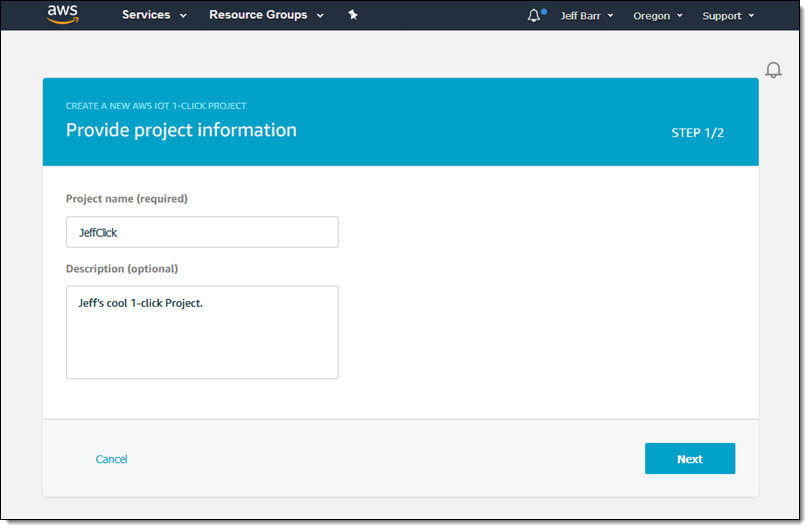The image size is (810, 530).
Task: Open the Resource Groups menu
Action: click(258, 15)
